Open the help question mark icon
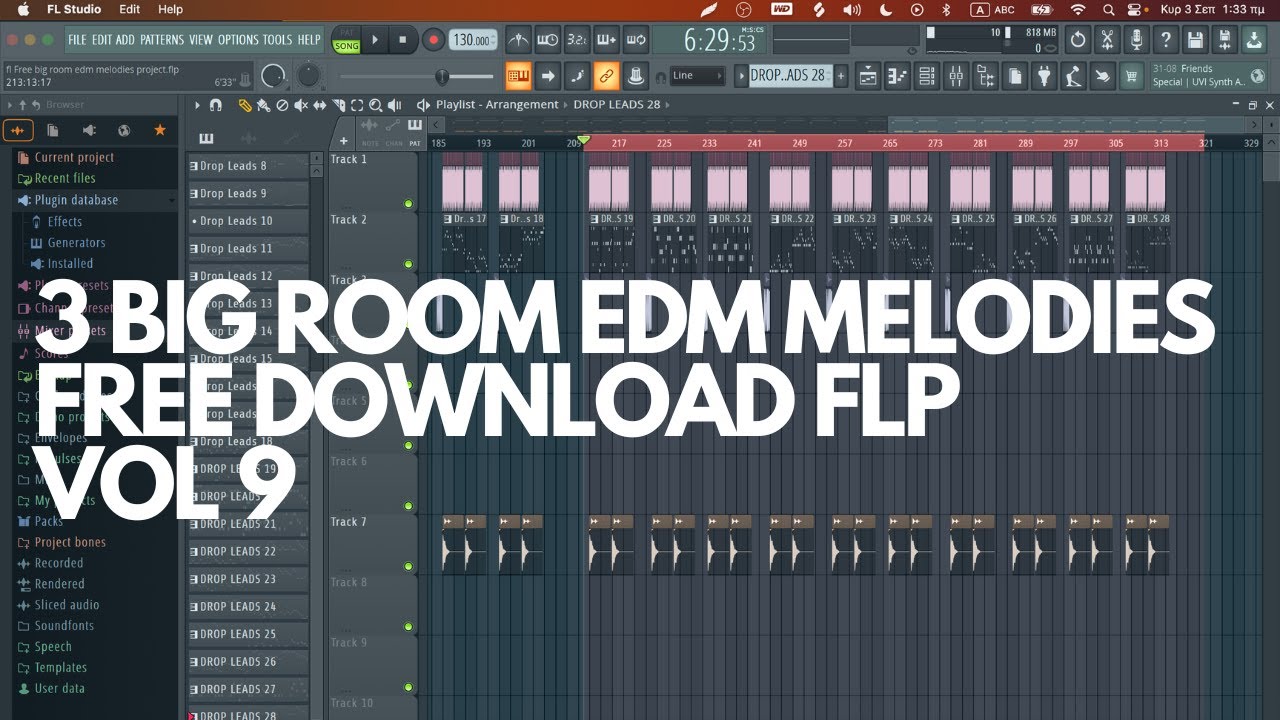The image size is (1280, 720). click(x=1165, y=40)
